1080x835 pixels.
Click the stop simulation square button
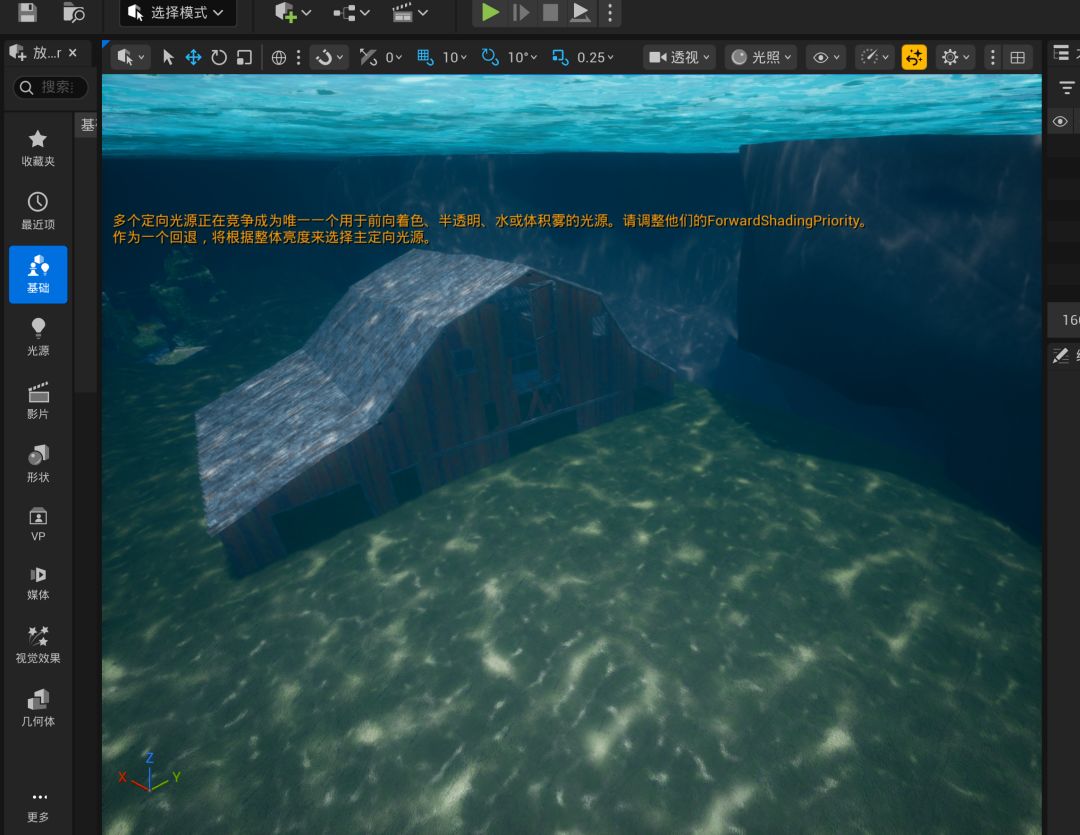pyautogui.click(x=550, y=12)
